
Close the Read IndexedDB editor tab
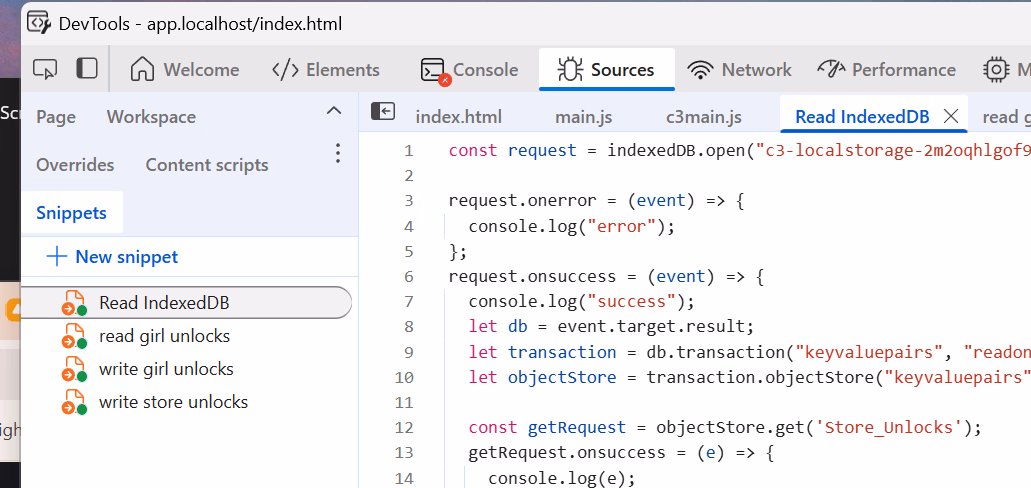click(x=951, y=116)
